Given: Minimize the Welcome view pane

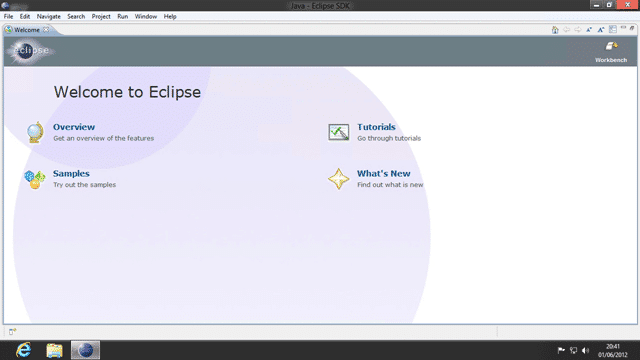Looking at the screenshot, I should click(x=623, y=28).
